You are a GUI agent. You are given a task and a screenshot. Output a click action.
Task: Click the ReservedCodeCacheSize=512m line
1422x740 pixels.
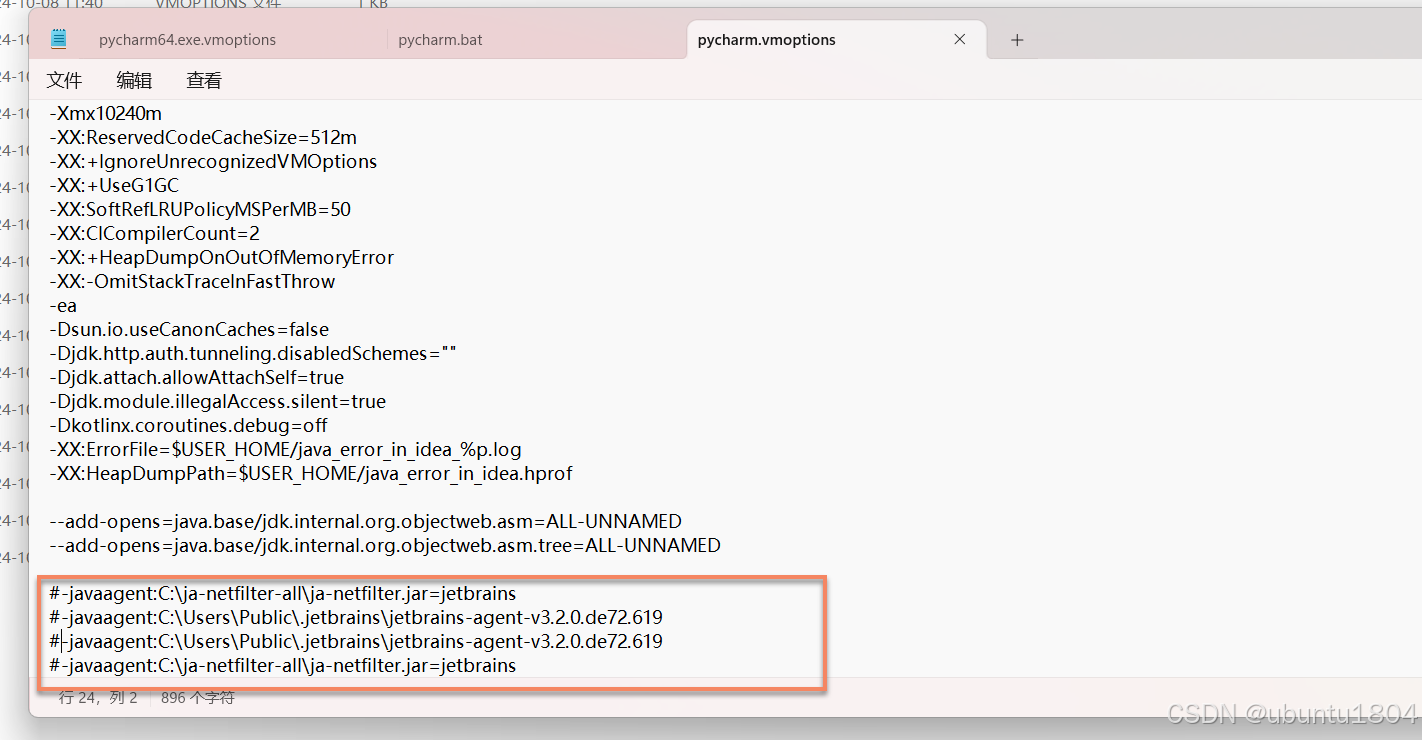click(203, 137)
